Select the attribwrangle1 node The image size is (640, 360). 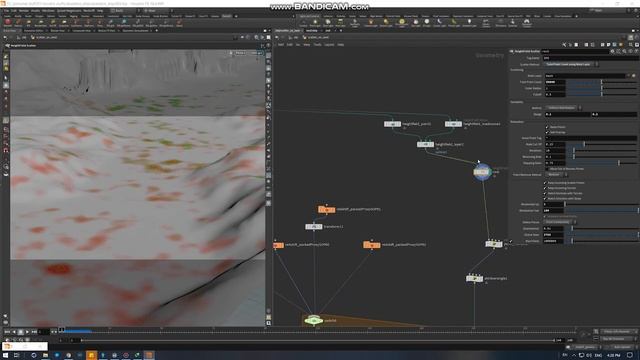tap(474, 278)
